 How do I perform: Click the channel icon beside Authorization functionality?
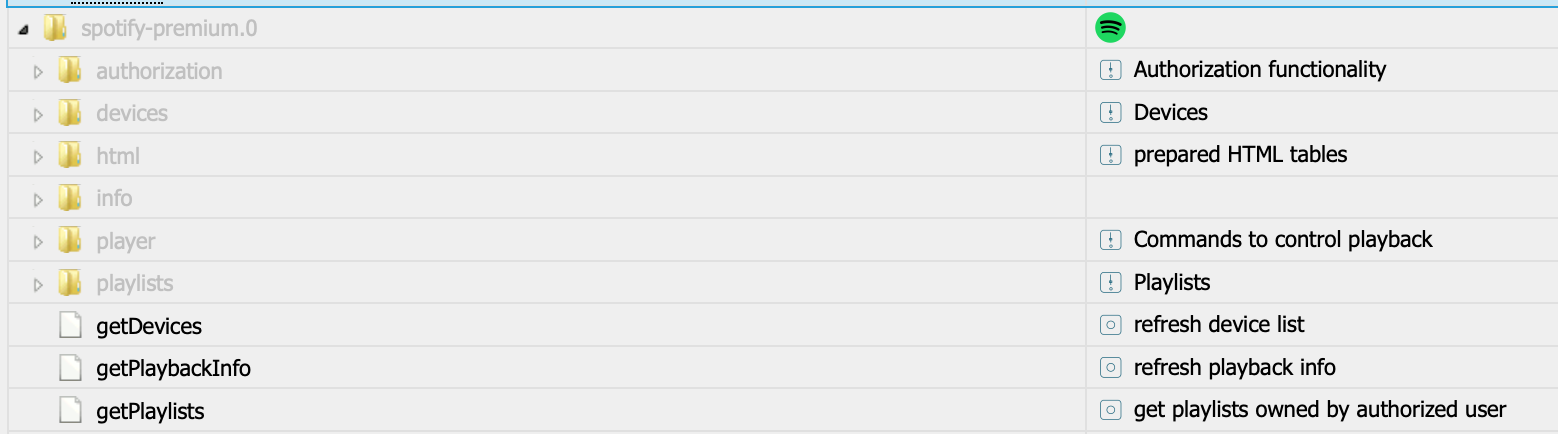(x=1110, y=70)
